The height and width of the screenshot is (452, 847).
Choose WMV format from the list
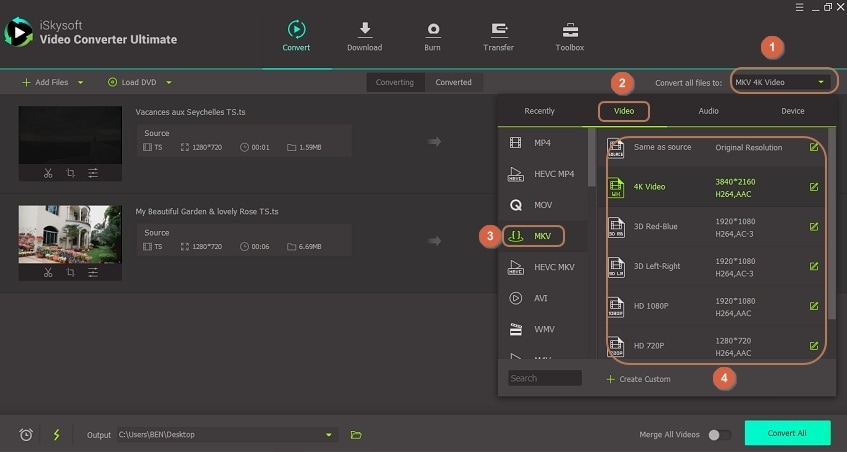542,329
